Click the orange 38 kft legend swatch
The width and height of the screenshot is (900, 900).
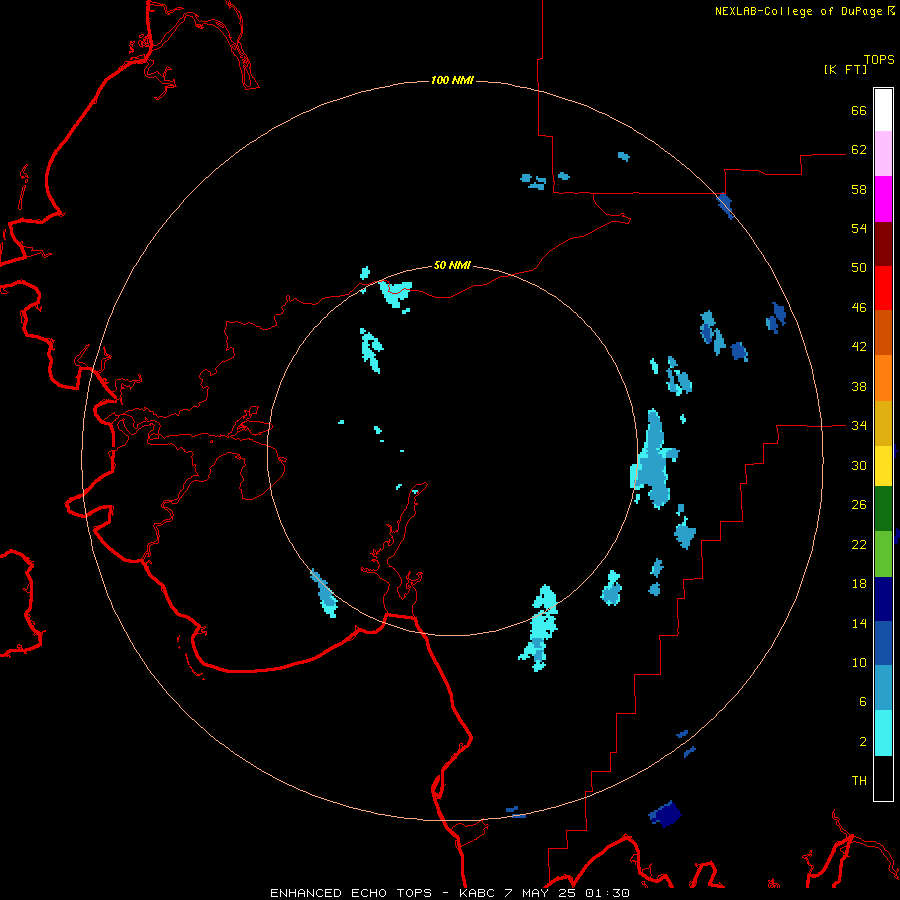[x=883, y=378]
